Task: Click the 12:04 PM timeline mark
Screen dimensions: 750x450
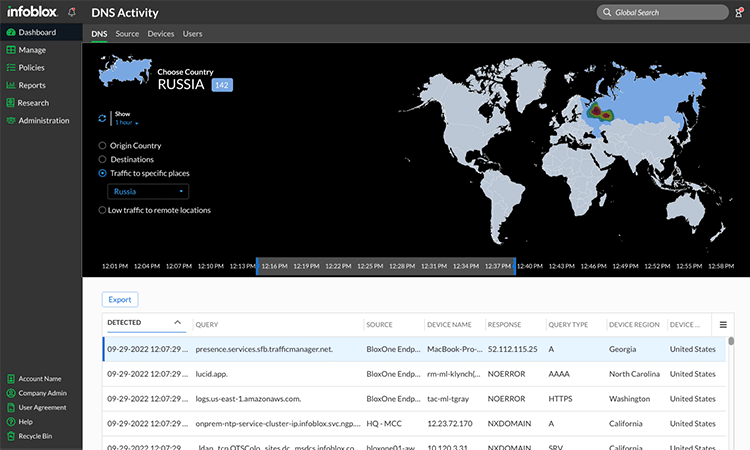Action: pos(147,266)
